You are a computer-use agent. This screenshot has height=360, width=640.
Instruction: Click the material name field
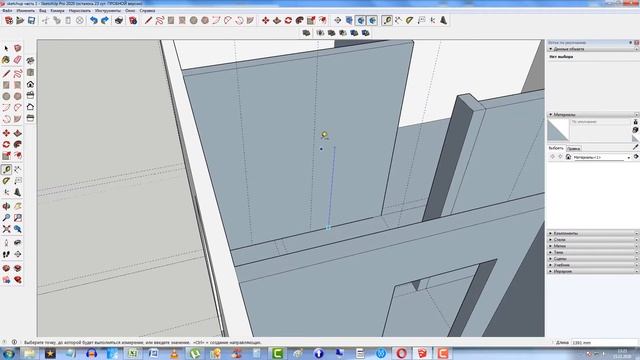(600, 122)
